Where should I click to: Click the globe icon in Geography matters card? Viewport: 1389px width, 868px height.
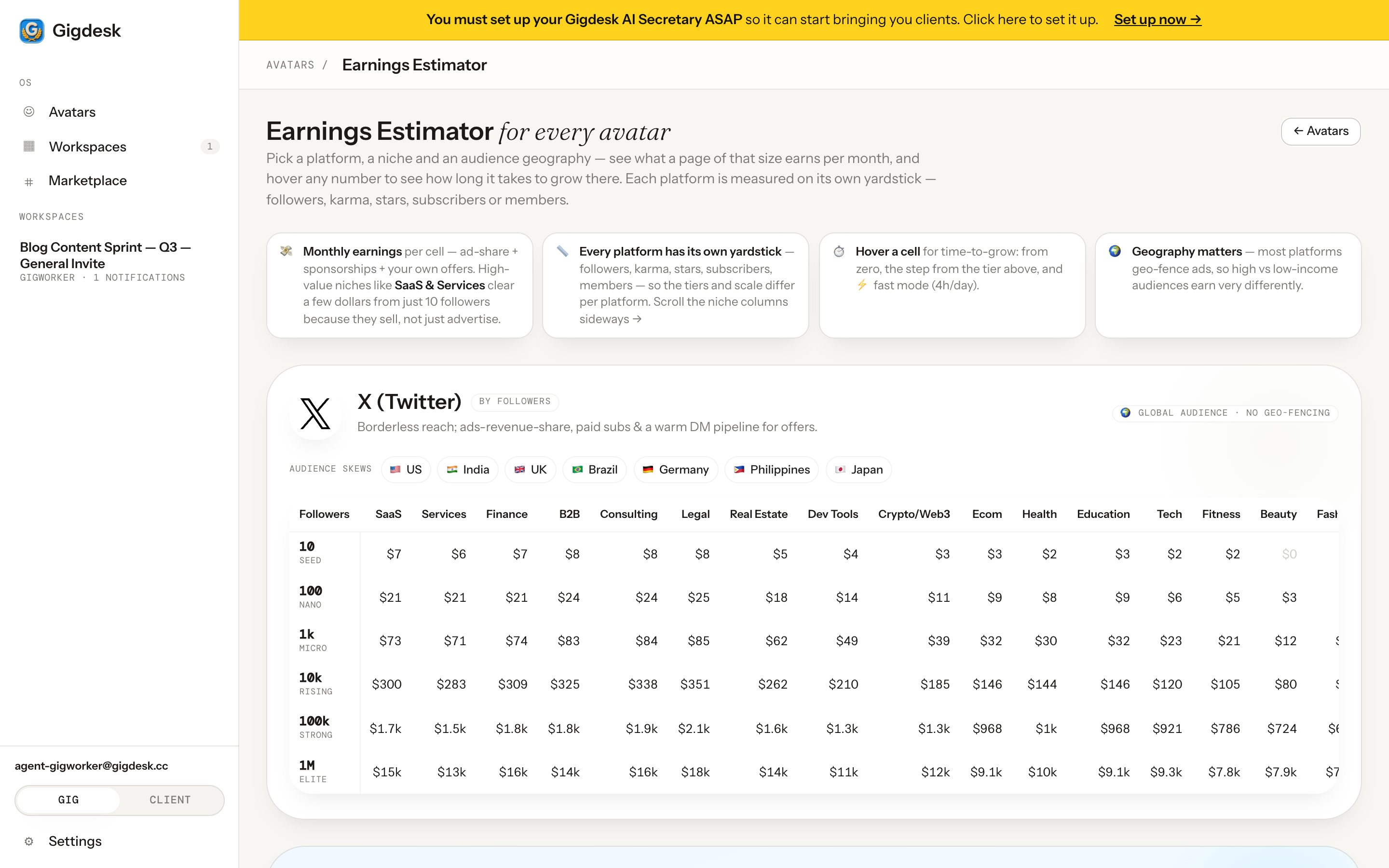coord(1115,251)
